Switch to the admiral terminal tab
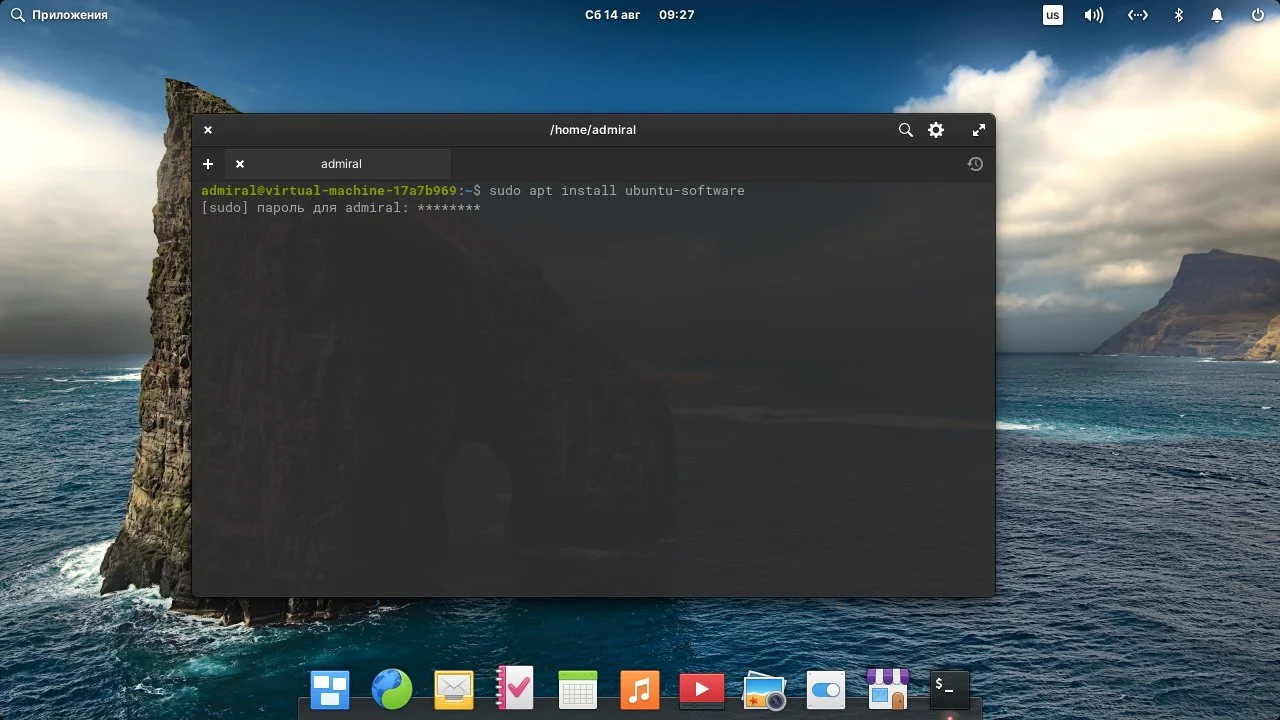The height and width of the screenshot is (720, 1280). click(x=340, y=163)
